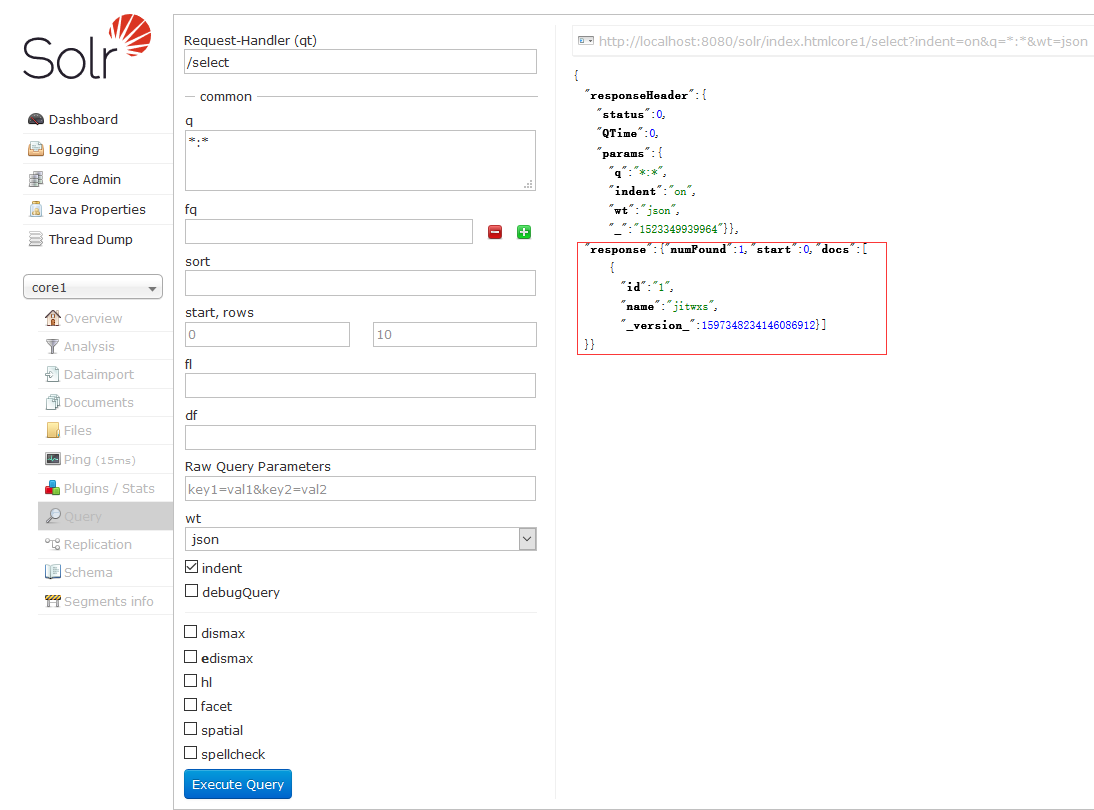Open the Dashboard page
Viewport: 1094px width, 810px height.
tap(83, 119)
